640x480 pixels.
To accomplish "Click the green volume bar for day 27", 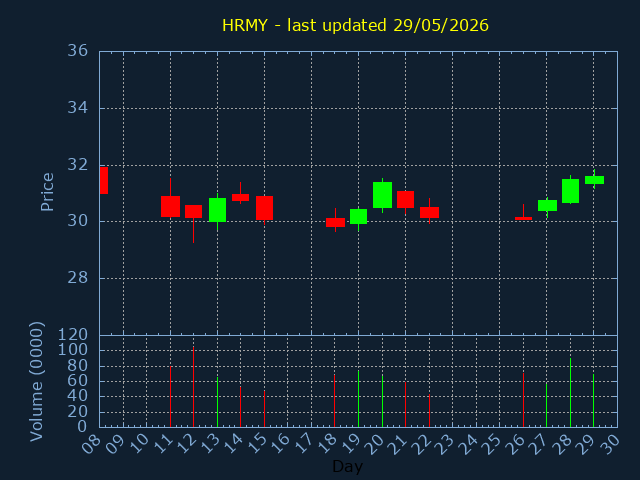I will 546,405.
